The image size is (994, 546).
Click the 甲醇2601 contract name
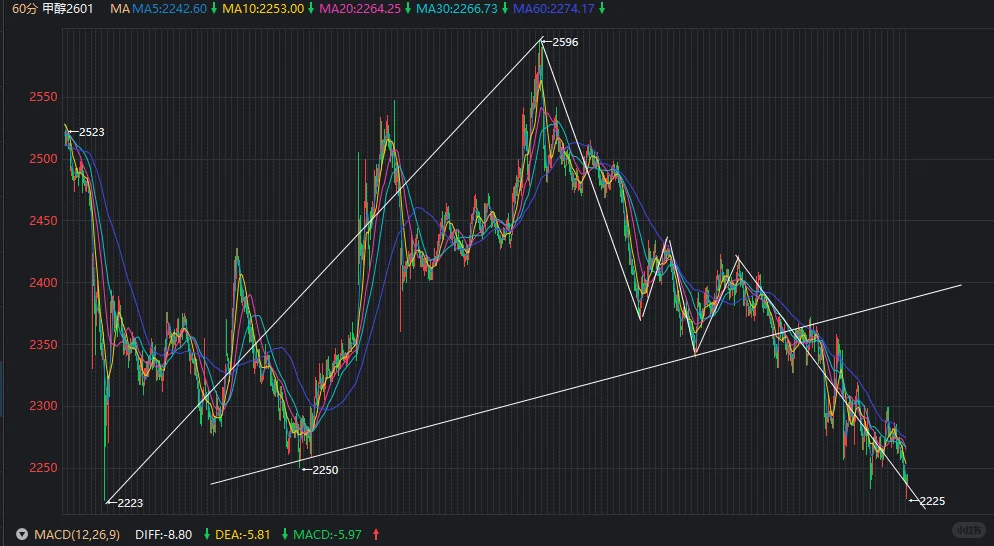coord(68,9)
